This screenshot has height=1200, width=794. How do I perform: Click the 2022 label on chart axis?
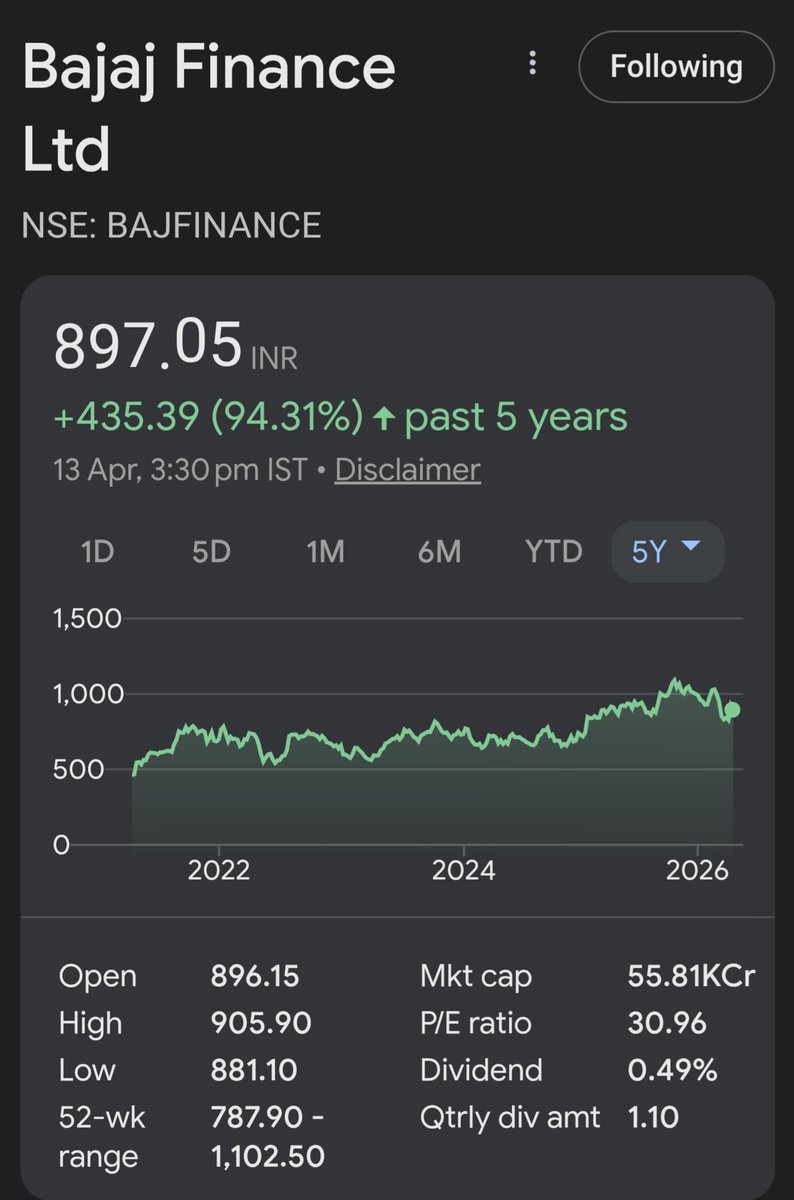tap(218, 870)
